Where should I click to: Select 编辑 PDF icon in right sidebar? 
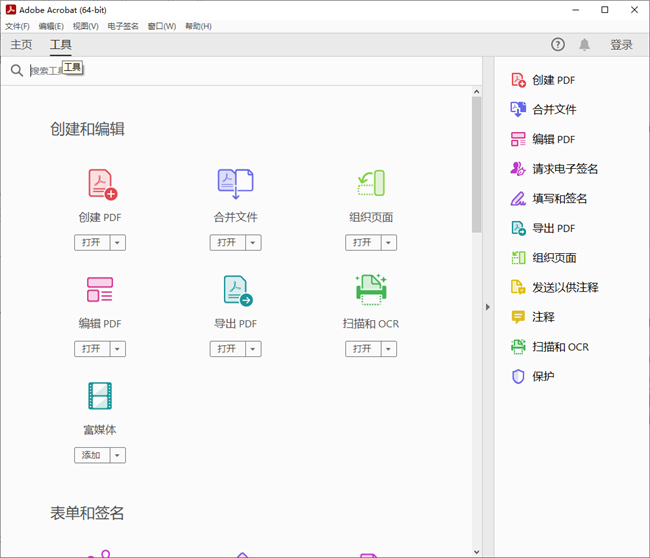[518, 139]
